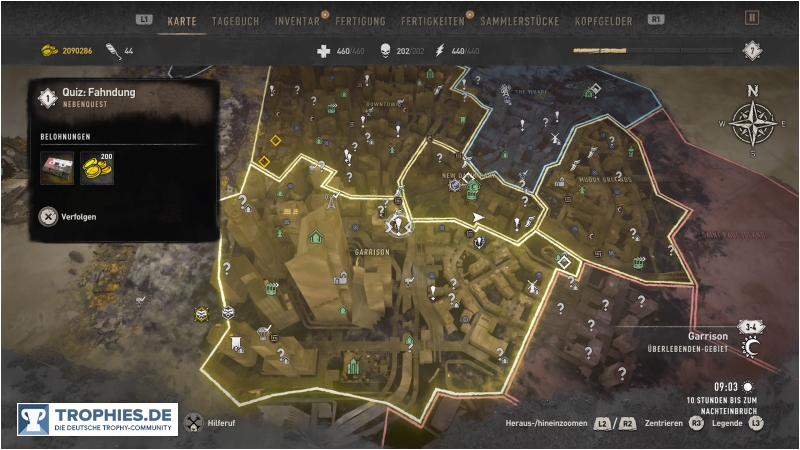The image size is (800, 450).
Task: Open the Sammlerstücke tab
Action: coord(519,21)
